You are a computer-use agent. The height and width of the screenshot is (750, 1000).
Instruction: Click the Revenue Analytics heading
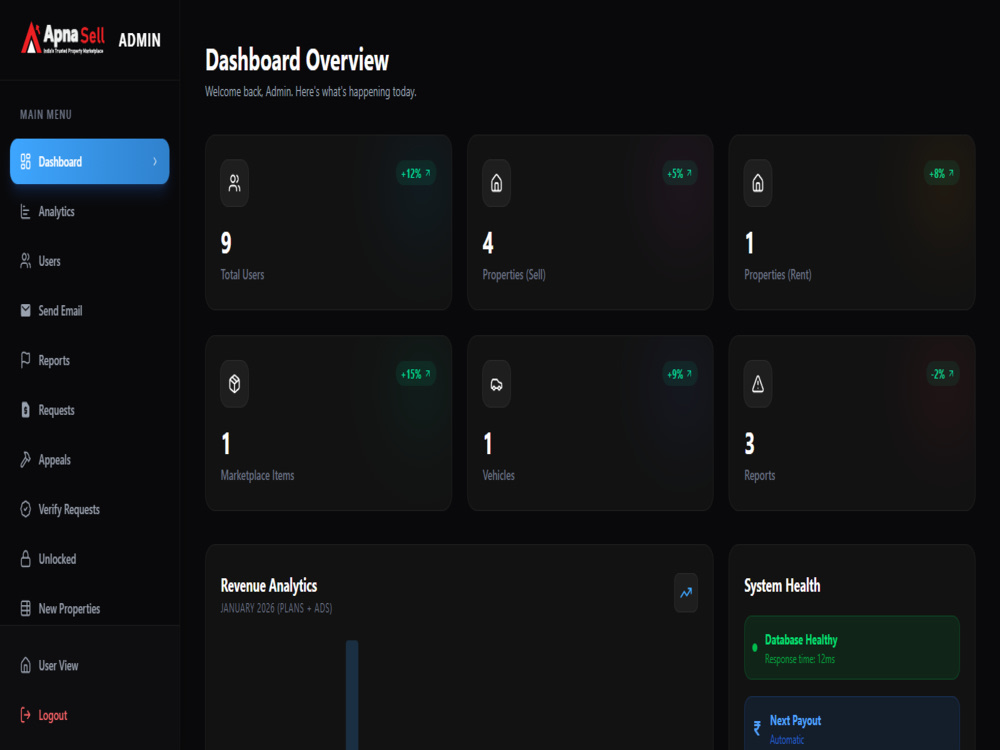click(268, 585)
